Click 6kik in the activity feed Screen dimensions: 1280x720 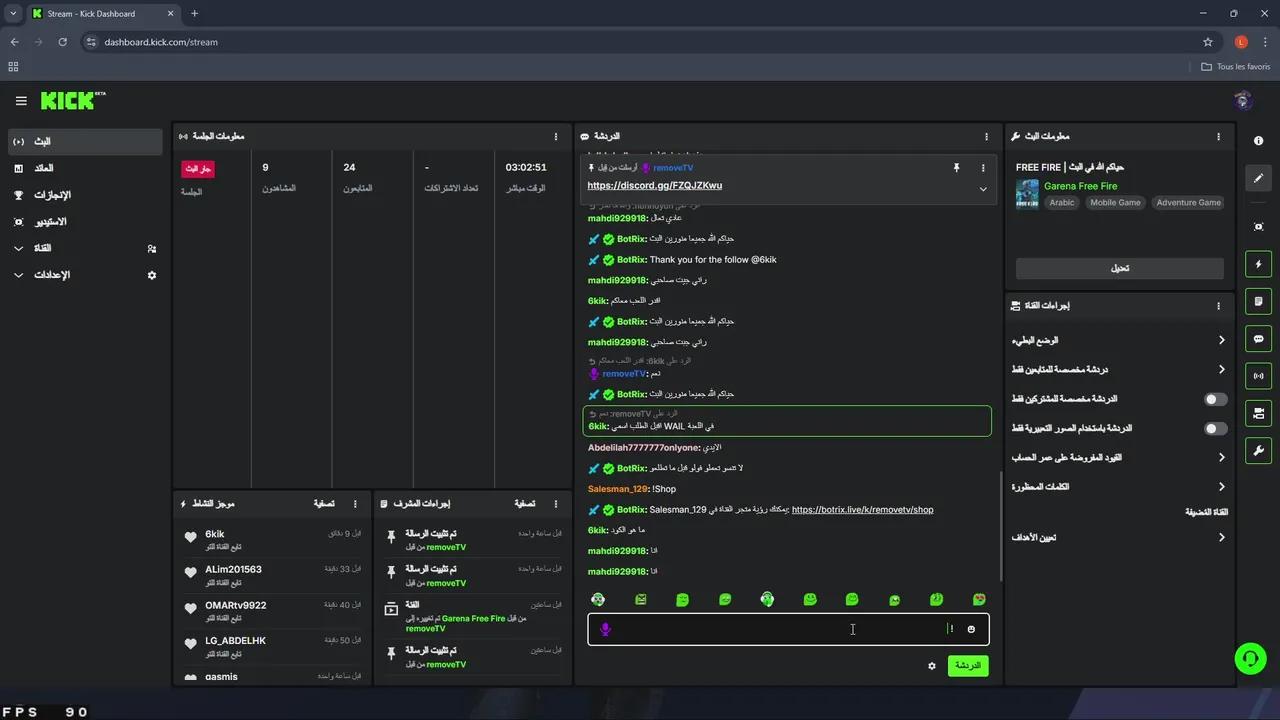[215, 534]
